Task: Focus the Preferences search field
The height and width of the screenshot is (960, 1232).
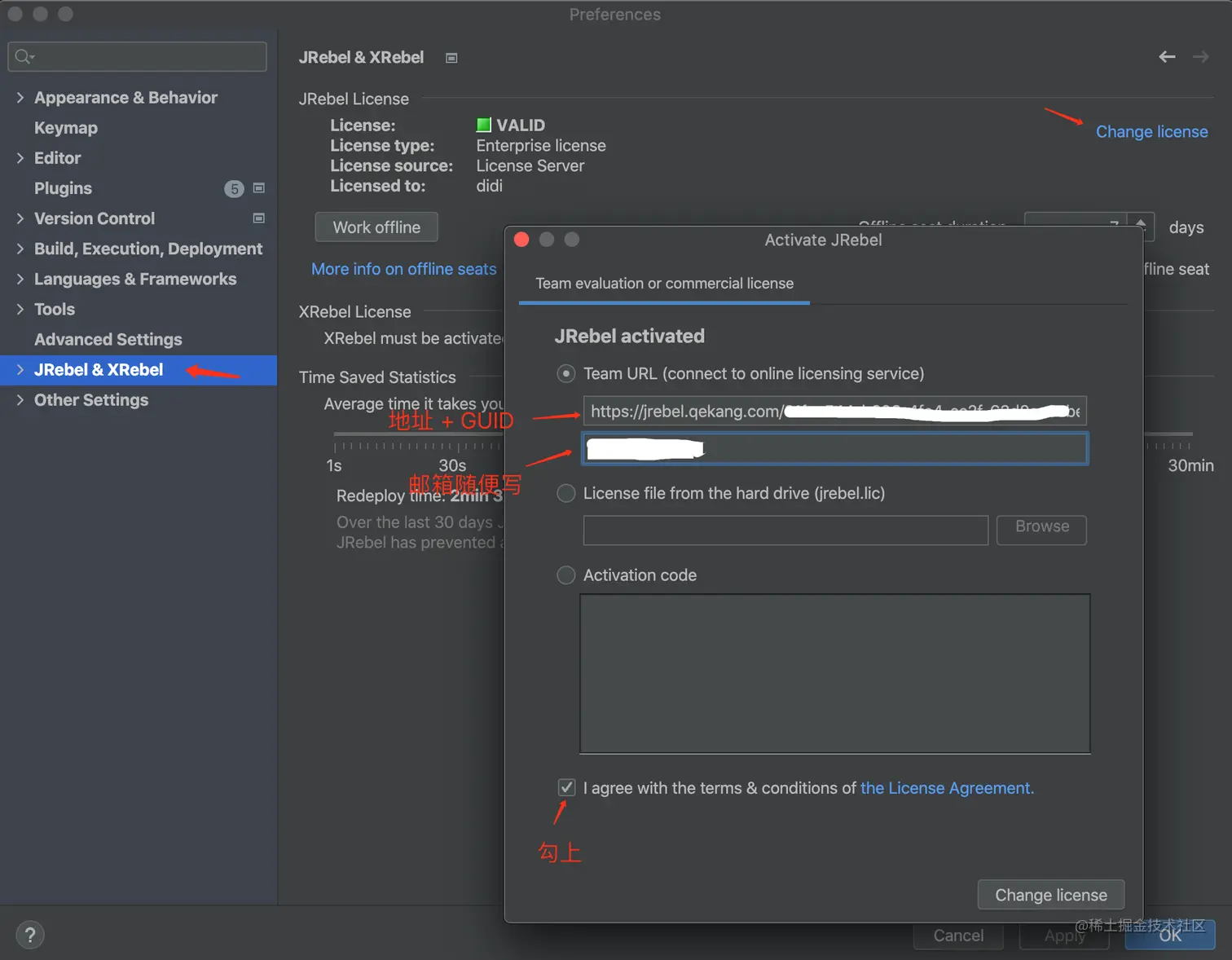Action: click(x=137, y=56)
